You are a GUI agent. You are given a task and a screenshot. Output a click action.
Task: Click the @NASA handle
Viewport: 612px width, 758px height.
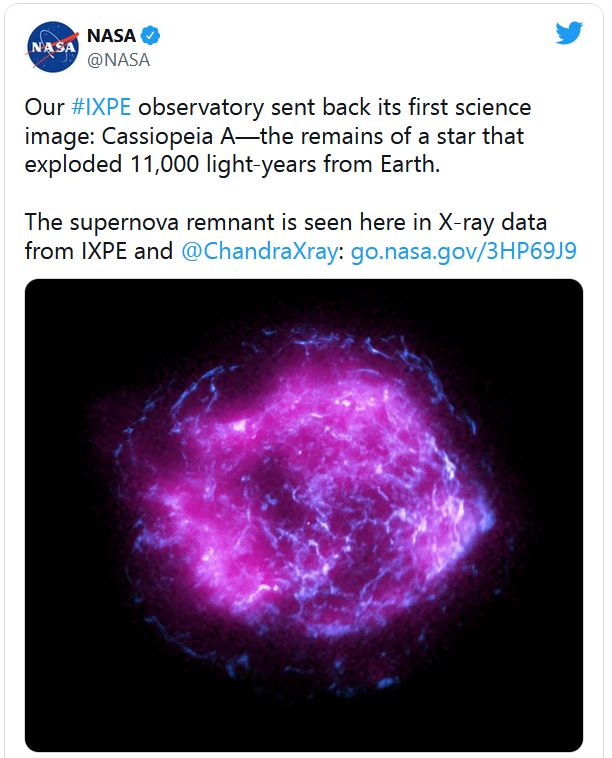(119, 60)
